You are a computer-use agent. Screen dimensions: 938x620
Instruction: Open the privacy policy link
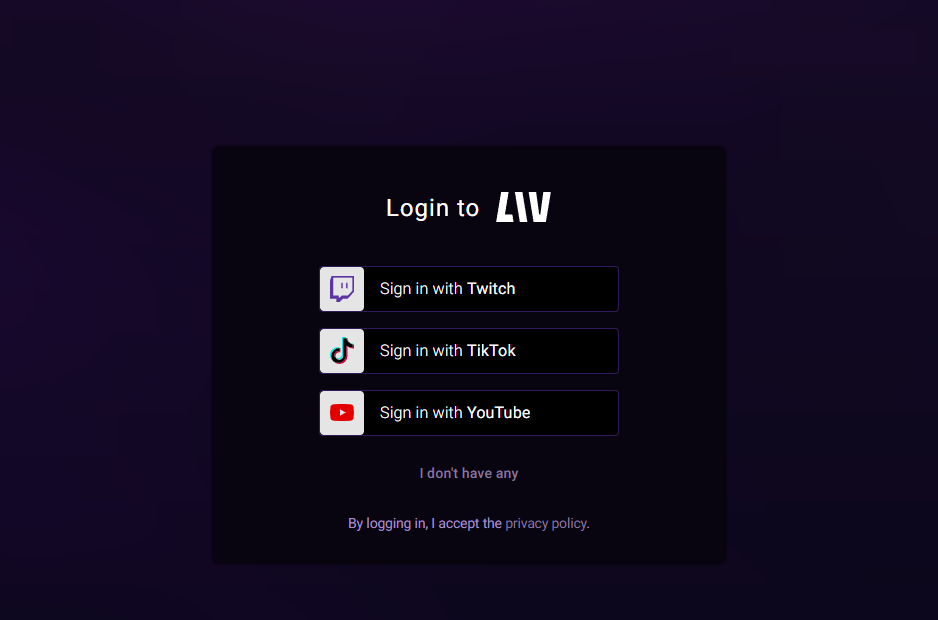point(546,524)
